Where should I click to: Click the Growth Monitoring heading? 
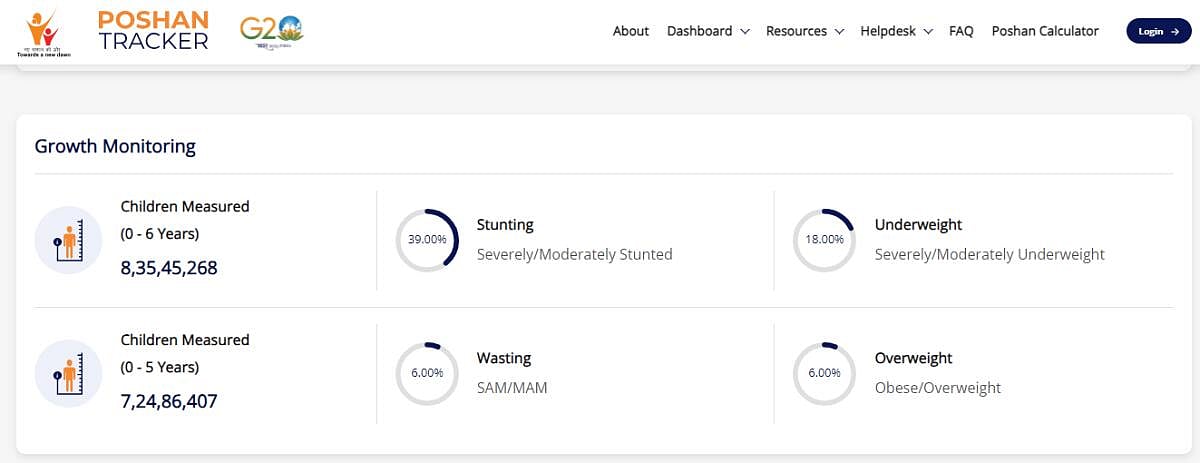pos(115,146)
